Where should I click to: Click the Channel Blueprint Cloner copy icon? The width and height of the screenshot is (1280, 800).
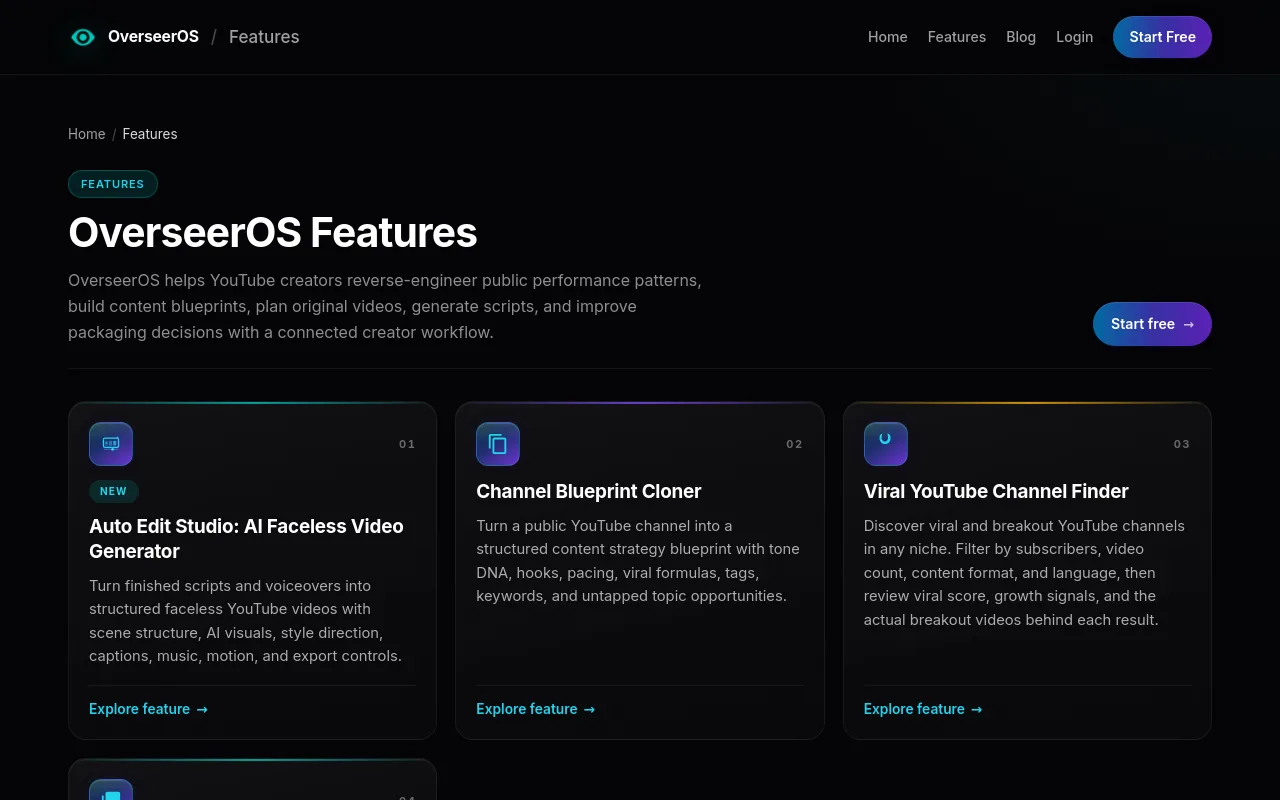(498, 444)
